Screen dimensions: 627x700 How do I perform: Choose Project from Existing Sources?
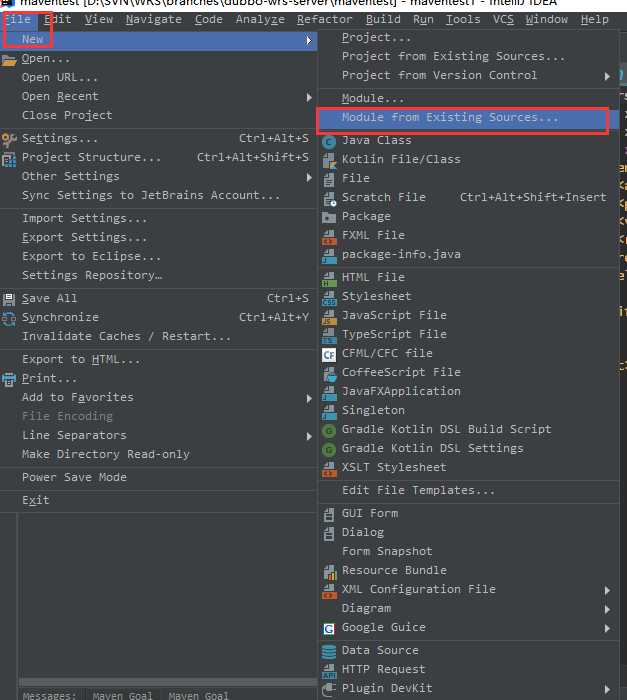(x=453, y=57)
